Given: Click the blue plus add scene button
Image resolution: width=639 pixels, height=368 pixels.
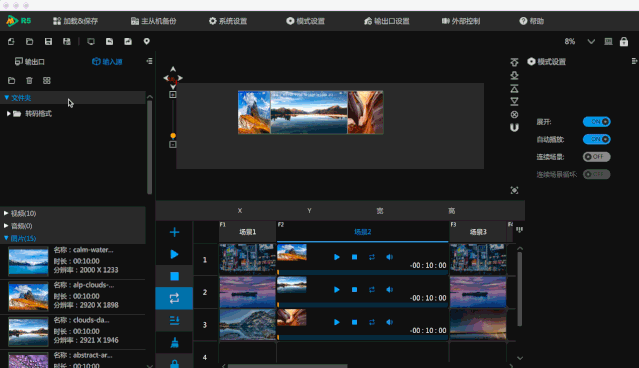Looking at the screenshot, I should (x=174, y=232).
